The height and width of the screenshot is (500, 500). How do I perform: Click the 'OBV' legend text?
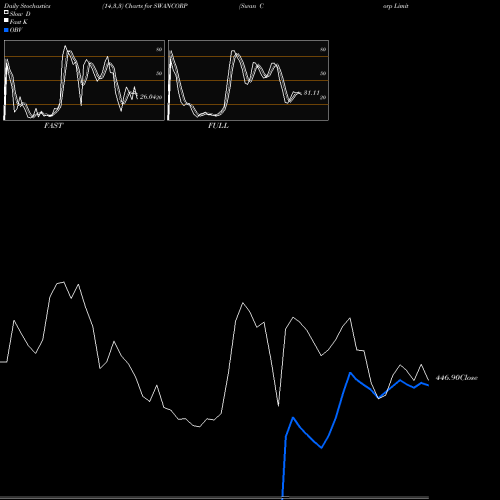click(16, 30)
